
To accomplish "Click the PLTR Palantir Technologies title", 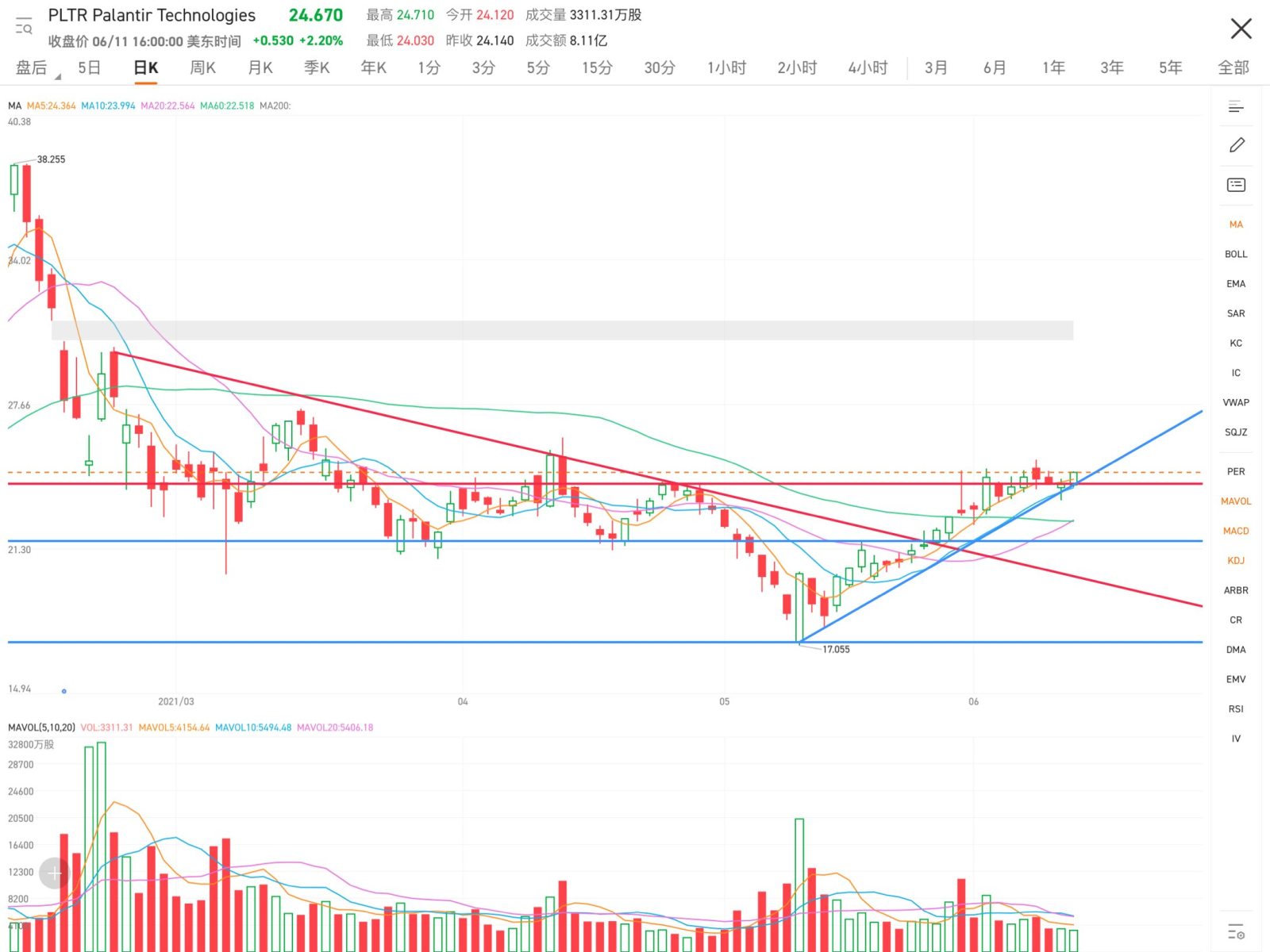I will [x=152, y=15].
